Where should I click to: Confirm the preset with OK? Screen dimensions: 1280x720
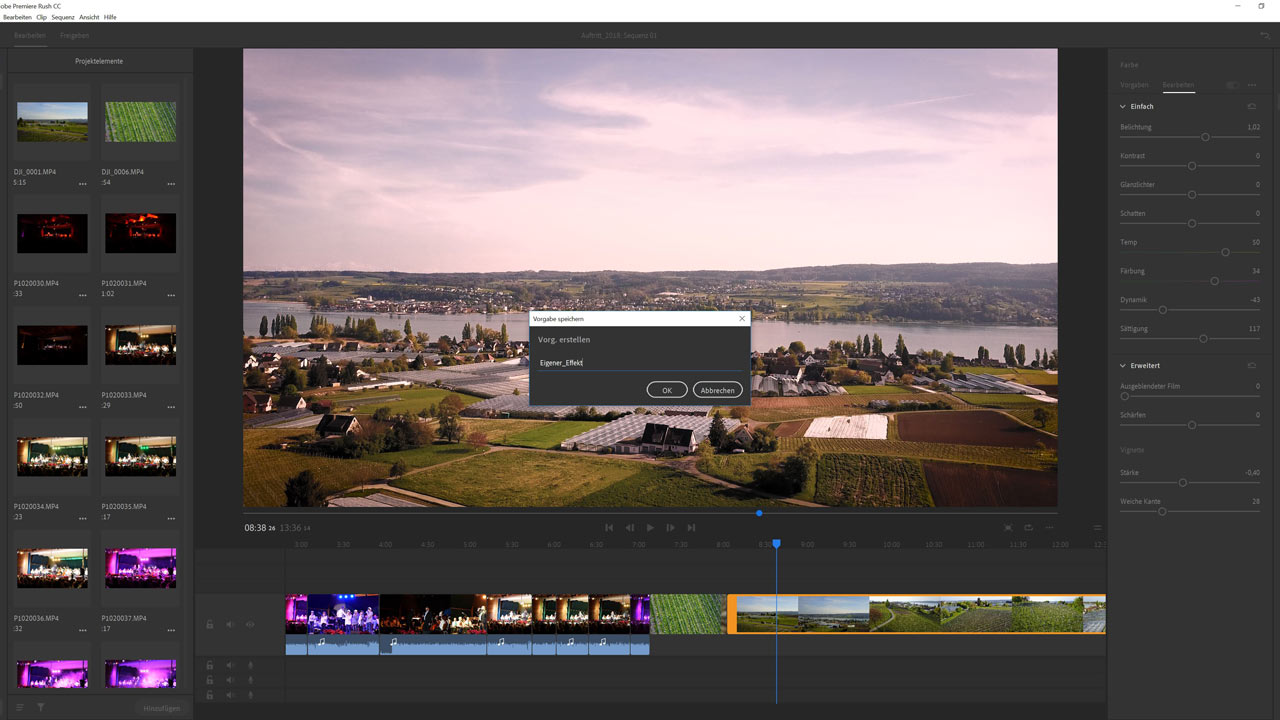(667, 390)
